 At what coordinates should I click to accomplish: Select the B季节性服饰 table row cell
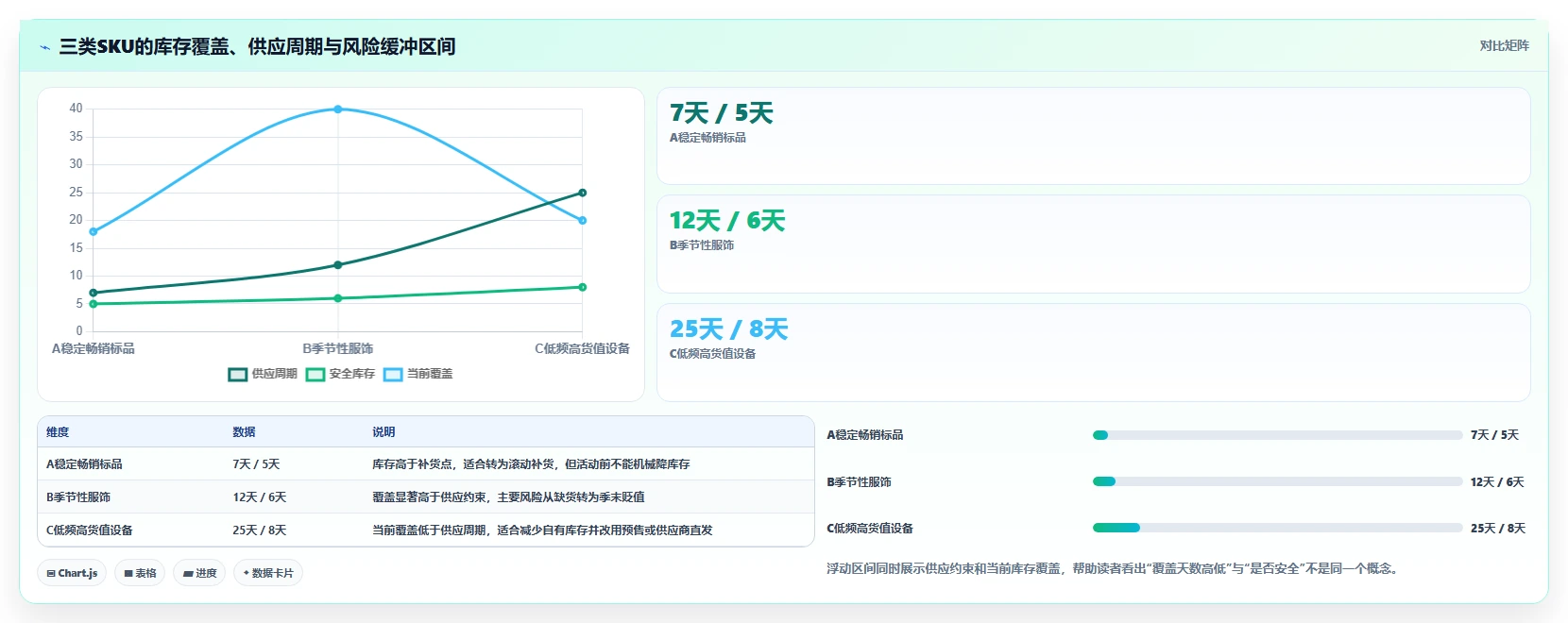coord(78,497)
